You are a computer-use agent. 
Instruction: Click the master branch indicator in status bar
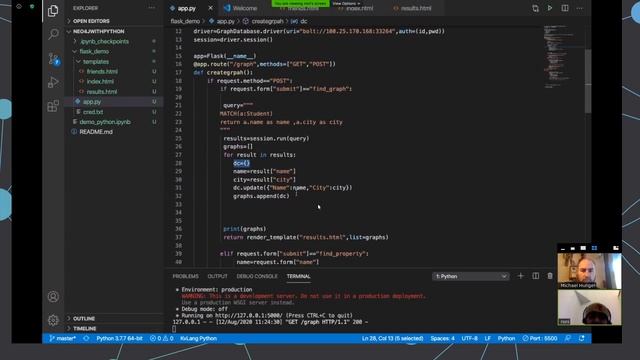(x=62, y=338)
